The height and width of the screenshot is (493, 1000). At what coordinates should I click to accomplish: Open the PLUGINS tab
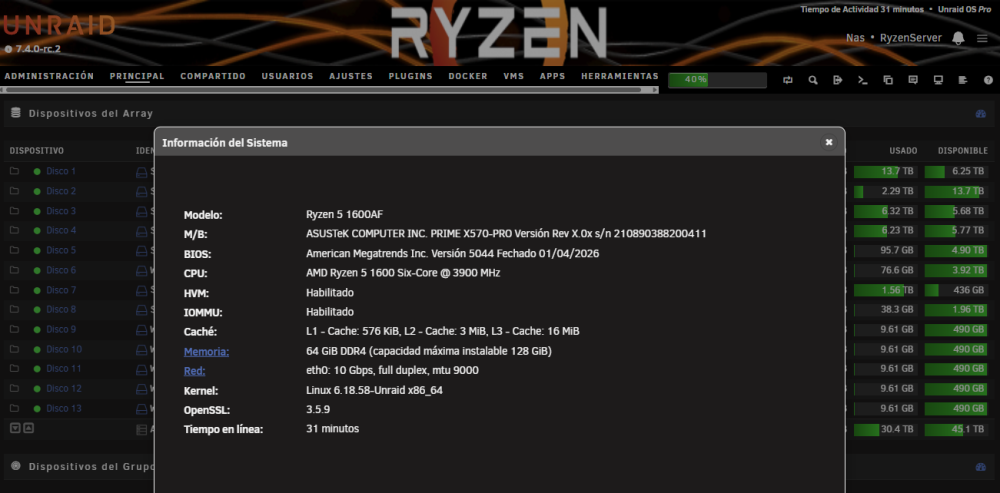pos(411,76)
